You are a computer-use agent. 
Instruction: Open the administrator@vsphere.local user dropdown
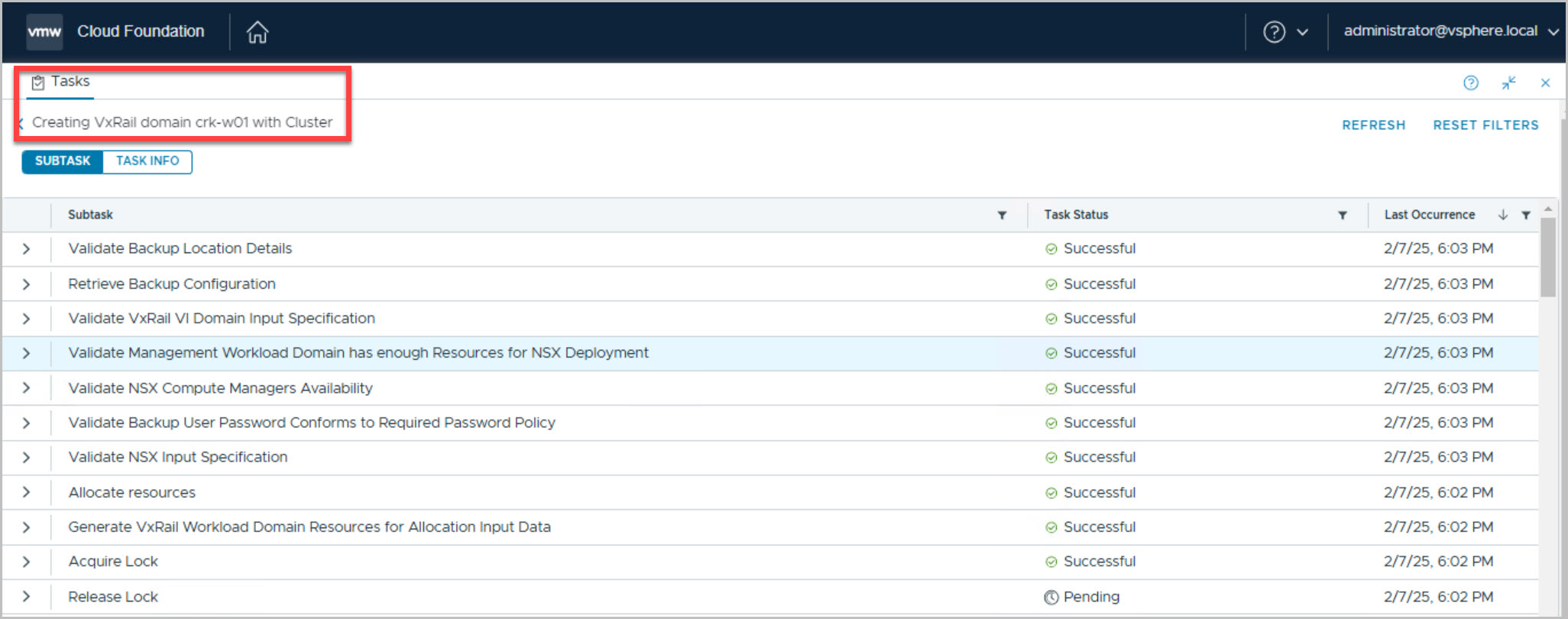(x=1450, y=31)
